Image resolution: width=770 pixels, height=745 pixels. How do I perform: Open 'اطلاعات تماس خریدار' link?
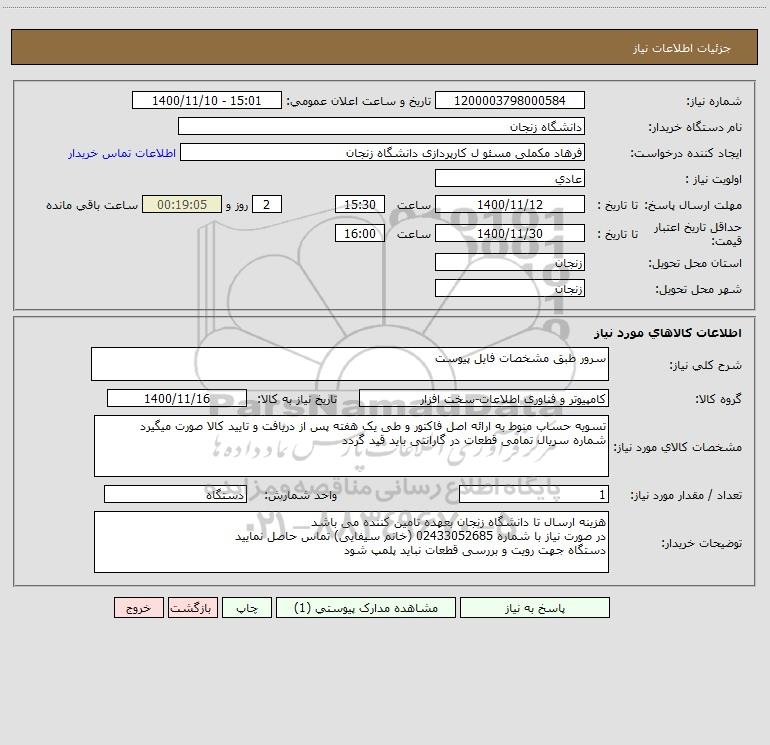coord(122,153)
